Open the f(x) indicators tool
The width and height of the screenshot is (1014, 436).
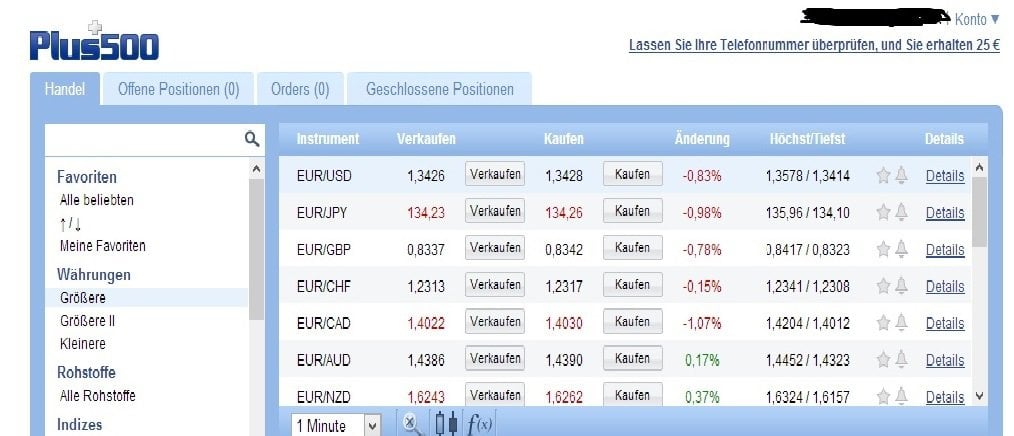pos(479,424)
